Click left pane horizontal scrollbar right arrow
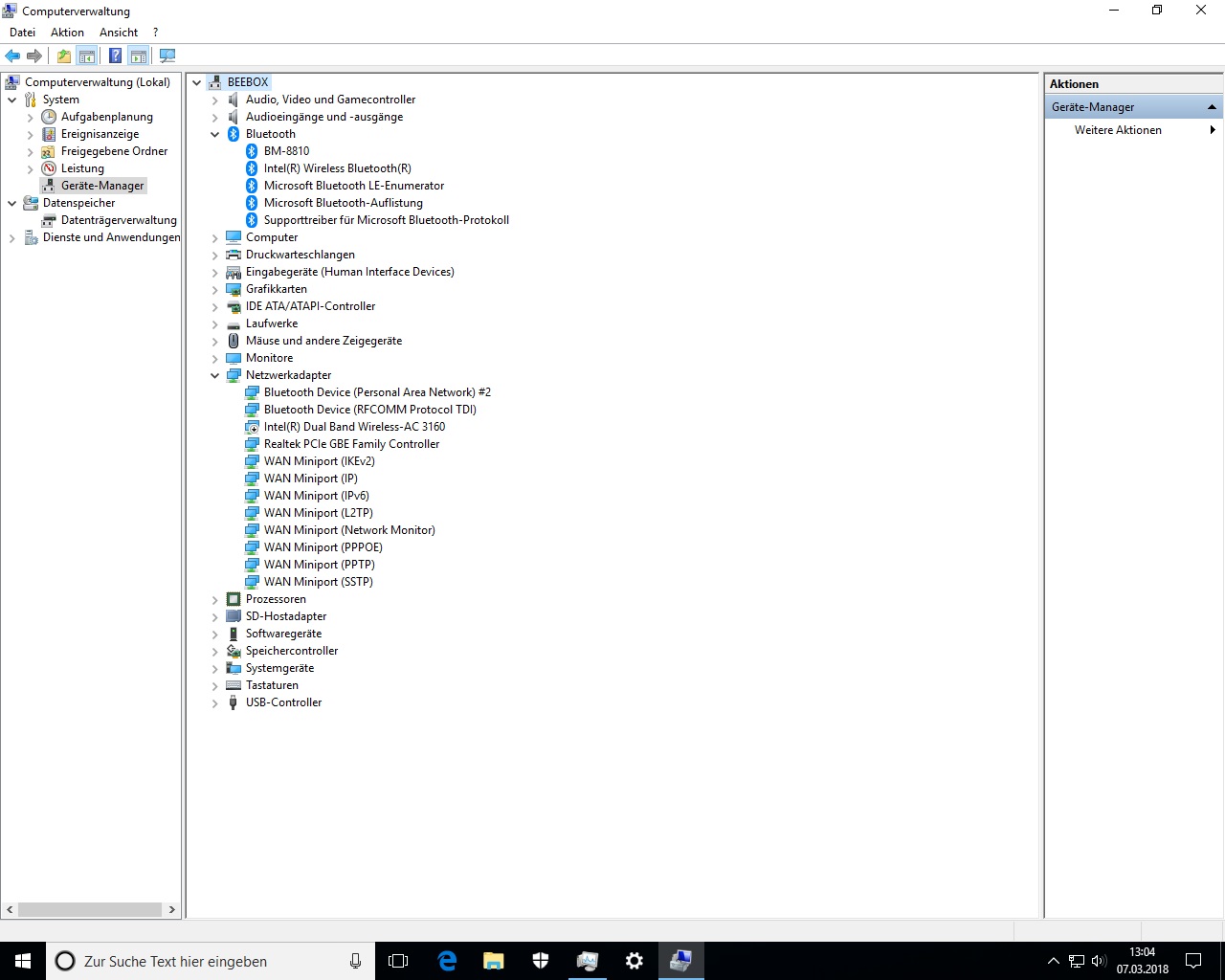Image resolution: width=1225 pixels, height=980 pixels. coord(172,909)
